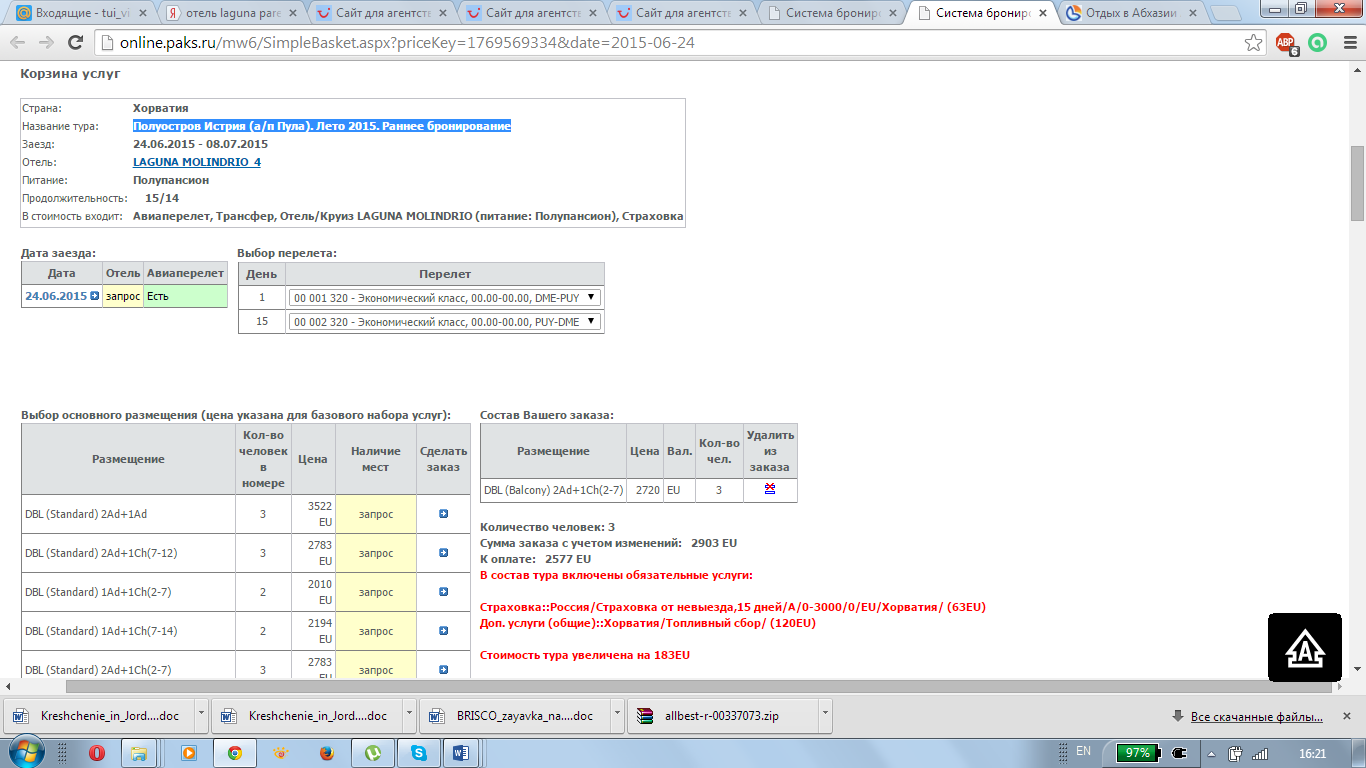Click the browser forward arrow
The image size is (1366, 768).
[47, 43]
